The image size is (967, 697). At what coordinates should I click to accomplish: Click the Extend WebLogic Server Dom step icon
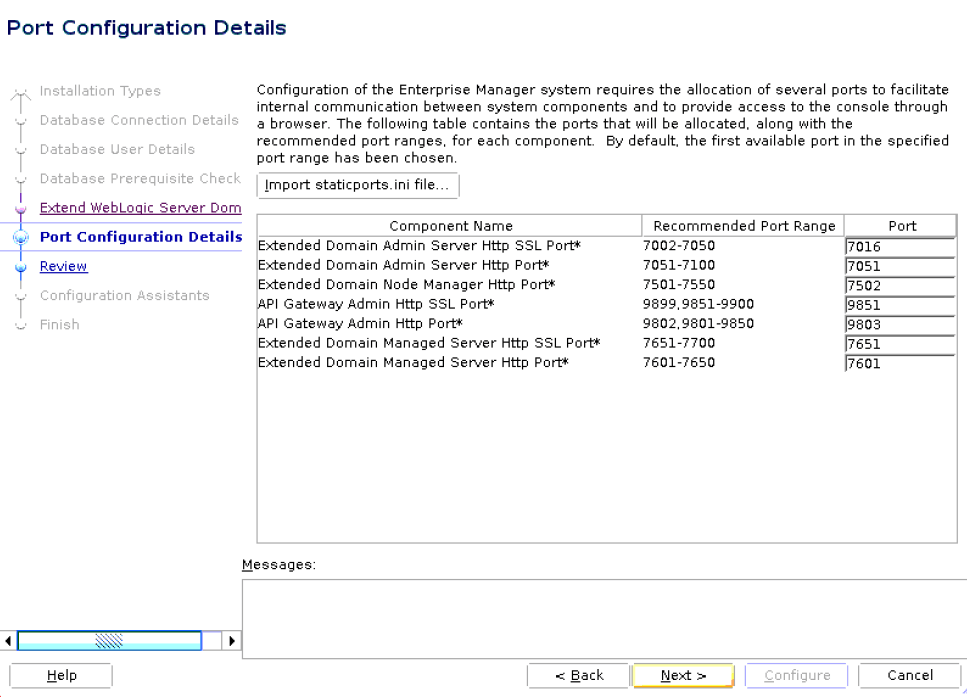[21, 208]
